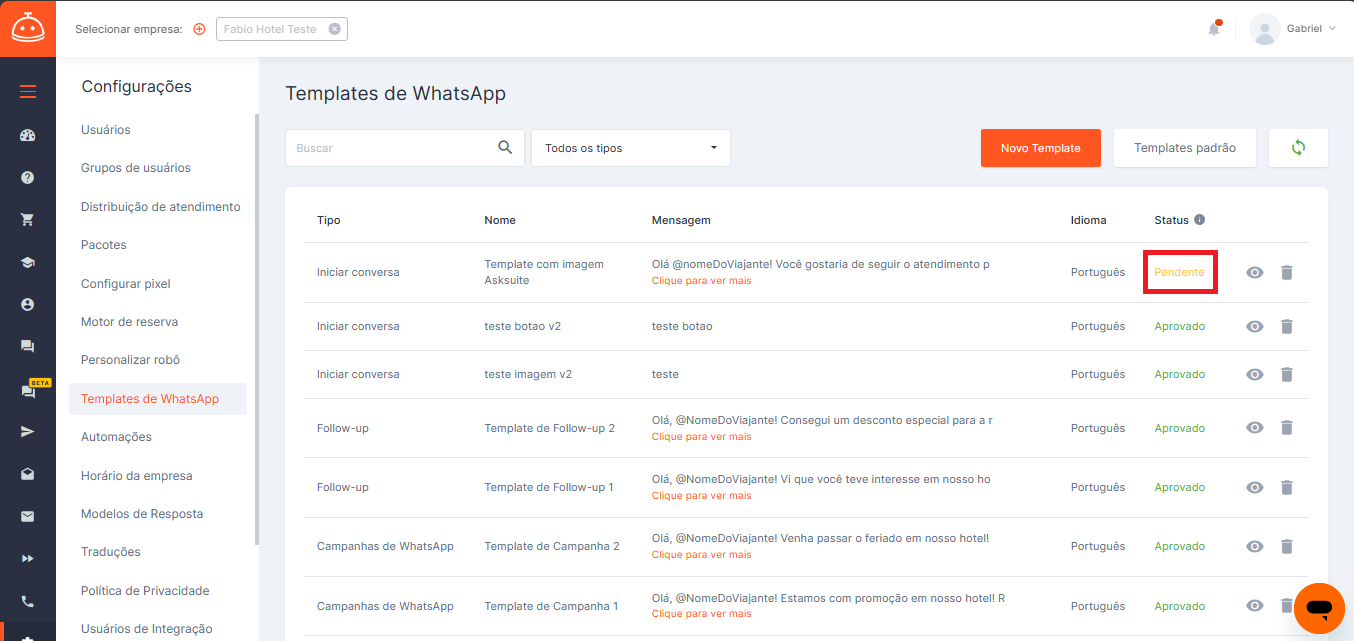
Task: Open the support chat bubble widget
Action: click(1319, 607)
